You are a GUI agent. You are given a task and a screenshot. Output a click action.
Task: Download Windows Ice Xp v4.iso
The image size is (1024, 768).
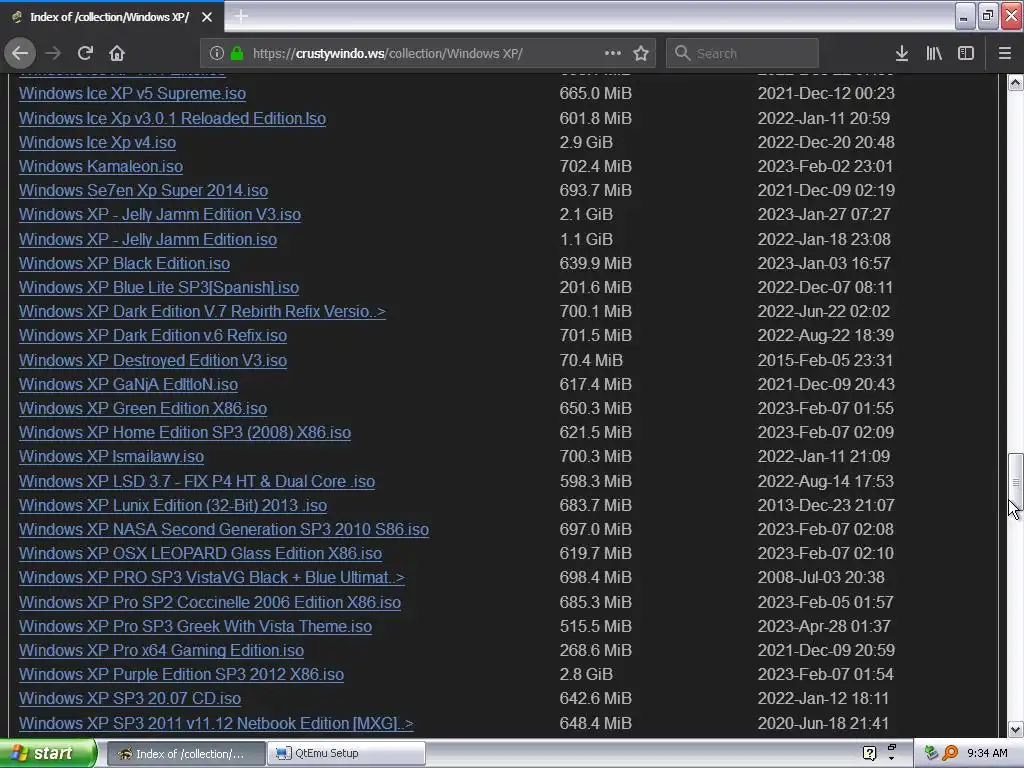coord(97,142)
